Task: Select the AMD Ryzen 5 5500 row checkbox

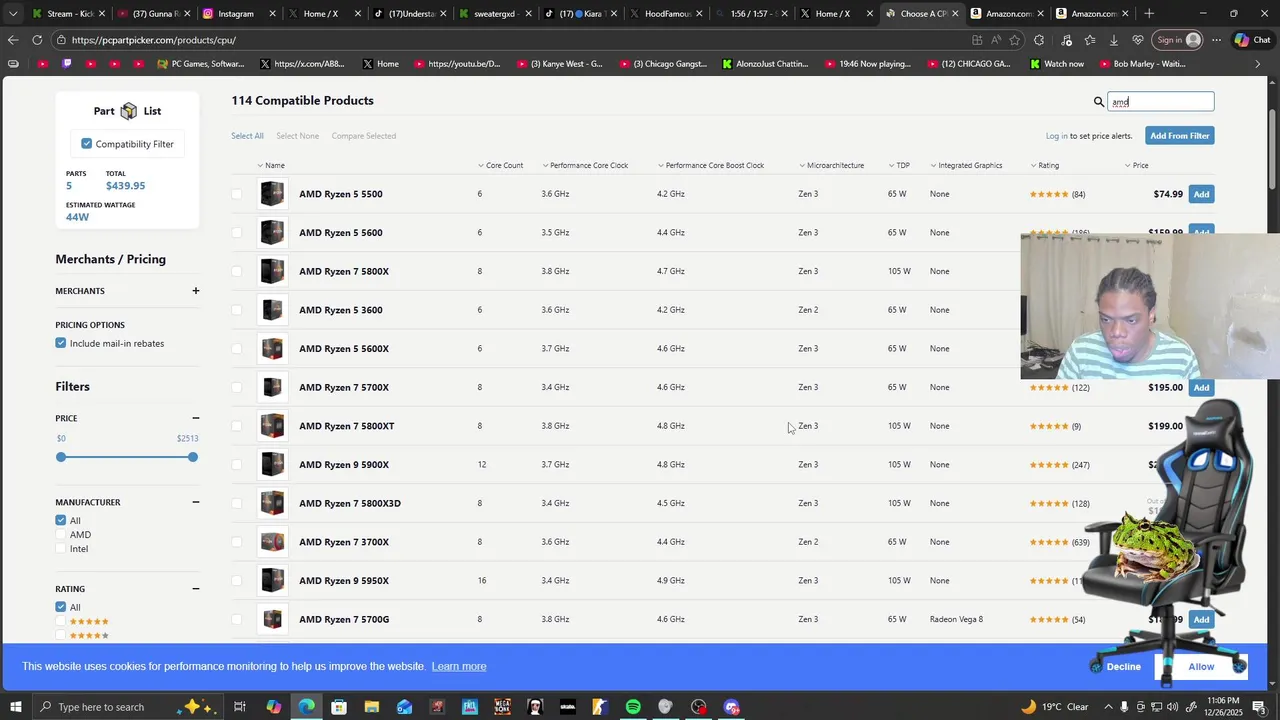Action: [237, 194]
